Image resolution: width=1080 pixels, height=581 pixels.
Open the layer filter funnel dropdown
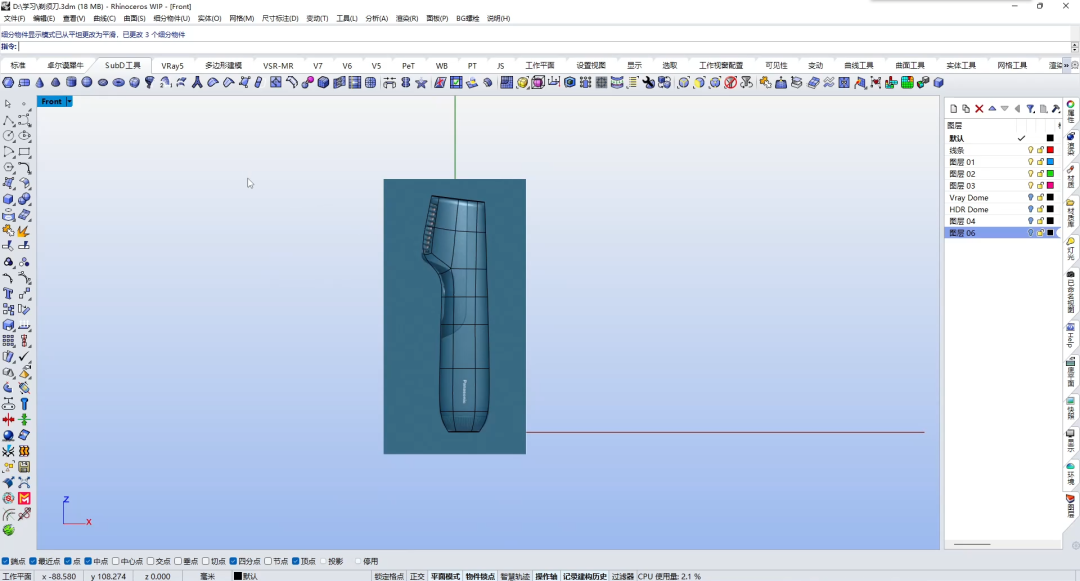pyautogui.click(x=1030, y=109)
